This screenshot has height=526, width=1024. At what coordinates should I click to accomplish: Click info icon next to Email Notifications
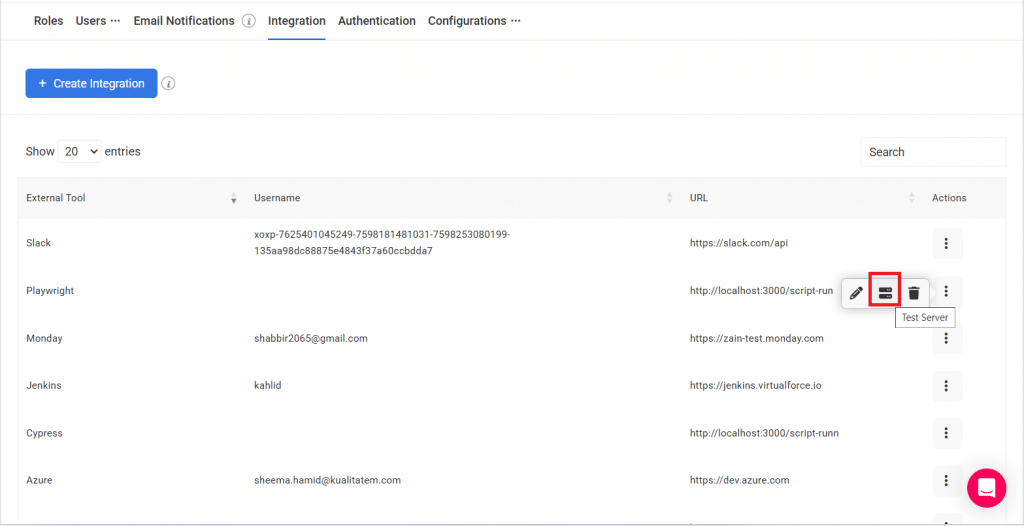249,21
